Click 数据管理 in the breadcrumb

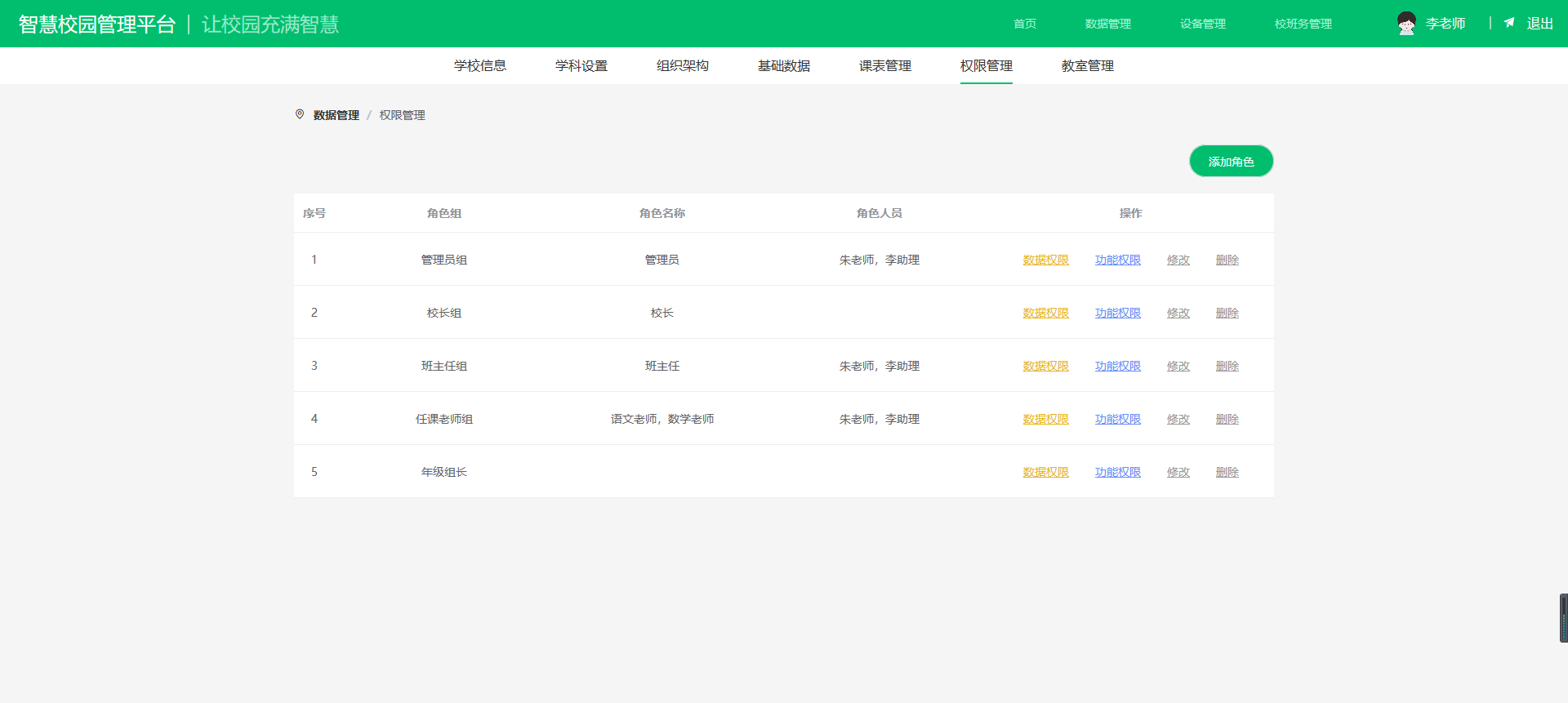pos(336,115)
